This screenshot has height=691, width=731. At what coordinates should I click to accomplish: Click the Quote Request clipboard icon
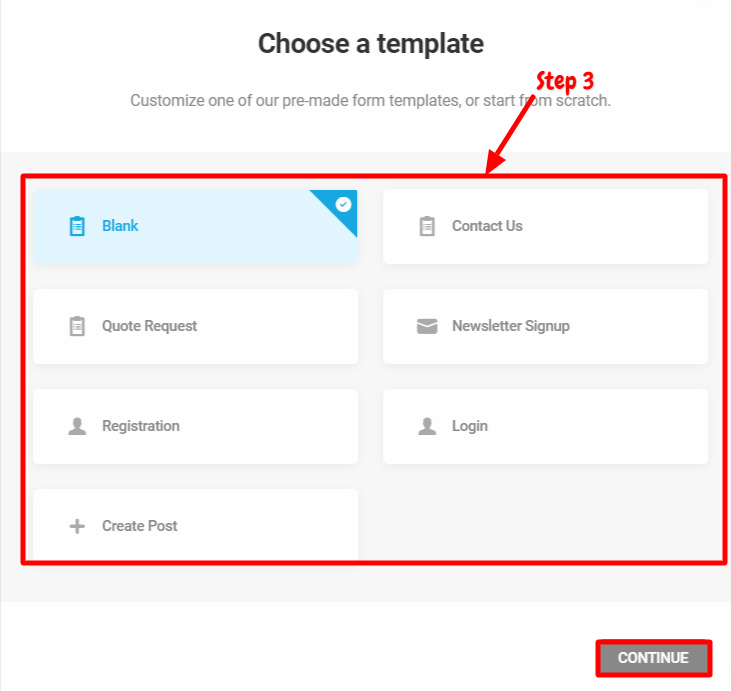click(x=77, y=326)
